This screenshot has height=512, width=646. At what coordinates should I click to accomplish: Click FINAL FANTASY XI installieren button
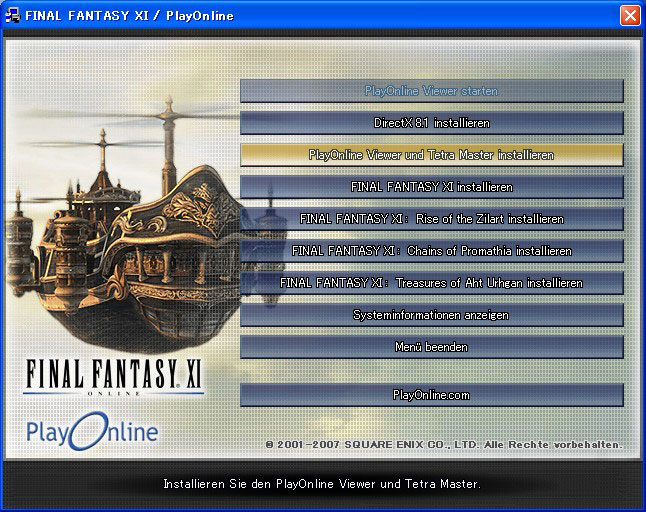click(432, 187)
